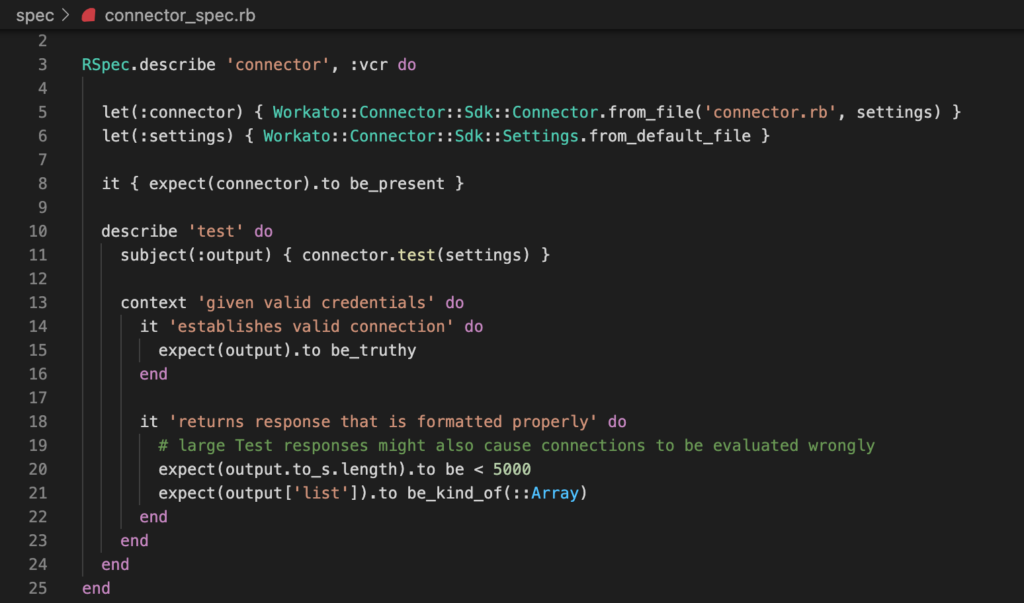The image size is (1024, 603).
Task: Click the Ruby file icon in breadcrumb
Action: [x=88, y=16]
